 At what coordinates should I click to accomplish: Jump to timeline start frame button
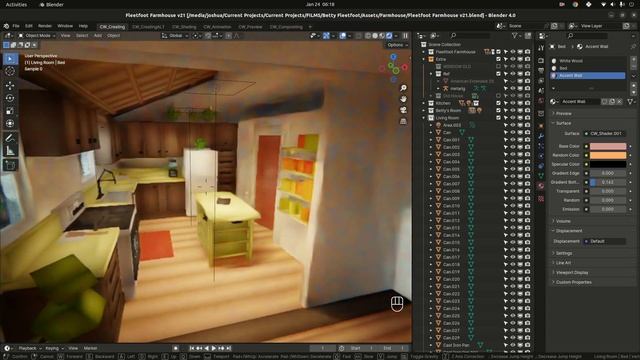[x=192, y=349]
